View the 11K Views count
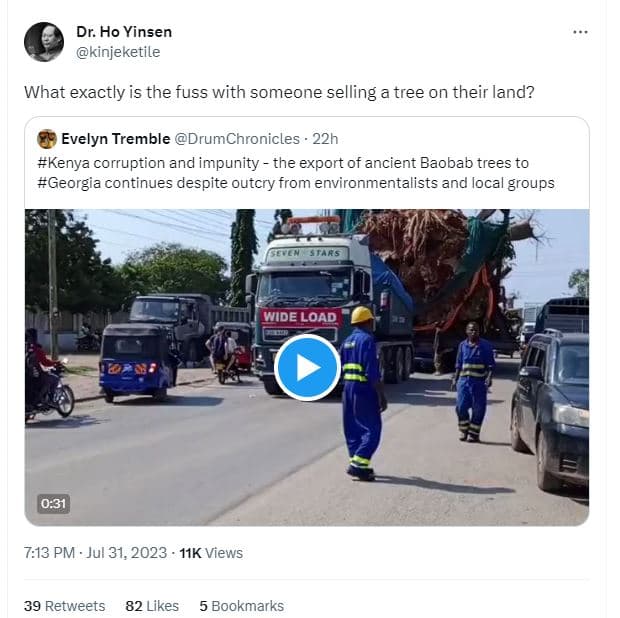Image resolution: width=620 pixels, height=618 pixels. [x=210, y=553]
